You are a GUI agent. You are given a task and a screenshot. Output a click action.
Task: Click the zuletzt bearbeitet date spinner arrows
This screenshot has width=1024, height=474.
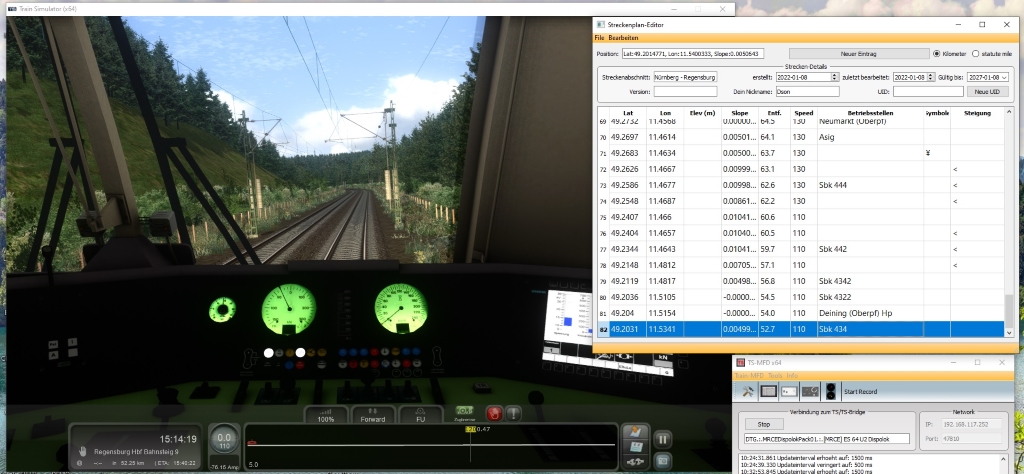[931, 77]
